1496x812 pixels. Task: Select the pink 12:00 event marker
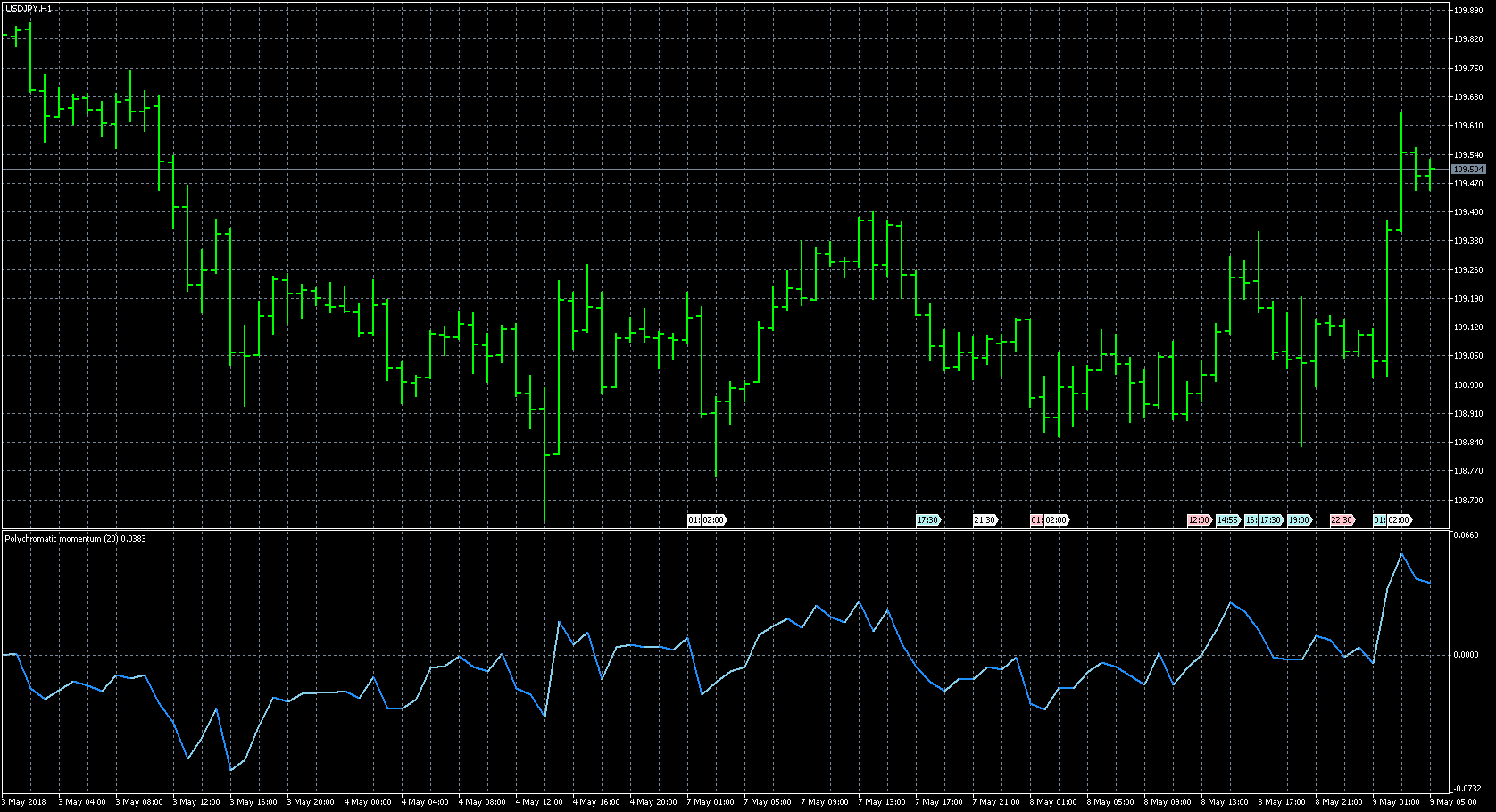tap(1198, 520)
